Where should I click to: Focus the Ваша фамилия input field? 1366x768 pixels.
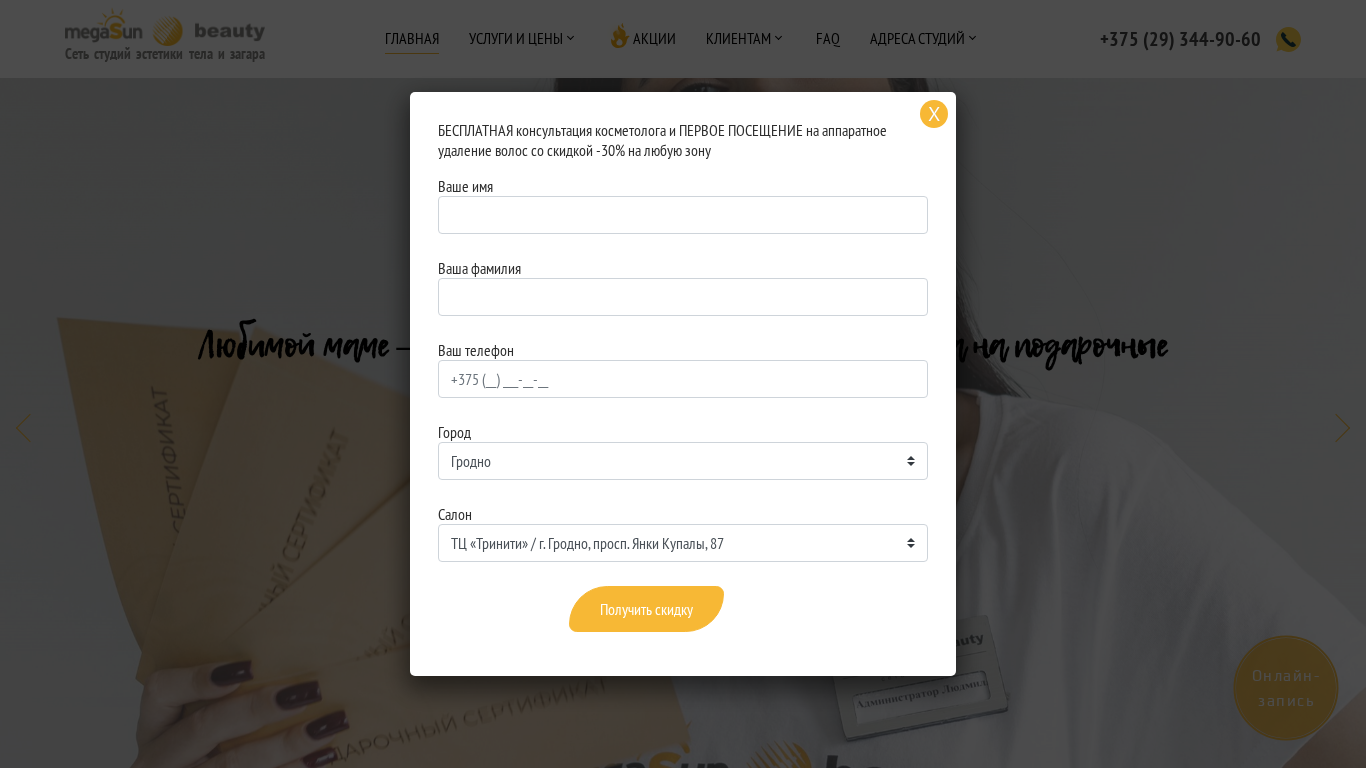[x=683, y=297]
